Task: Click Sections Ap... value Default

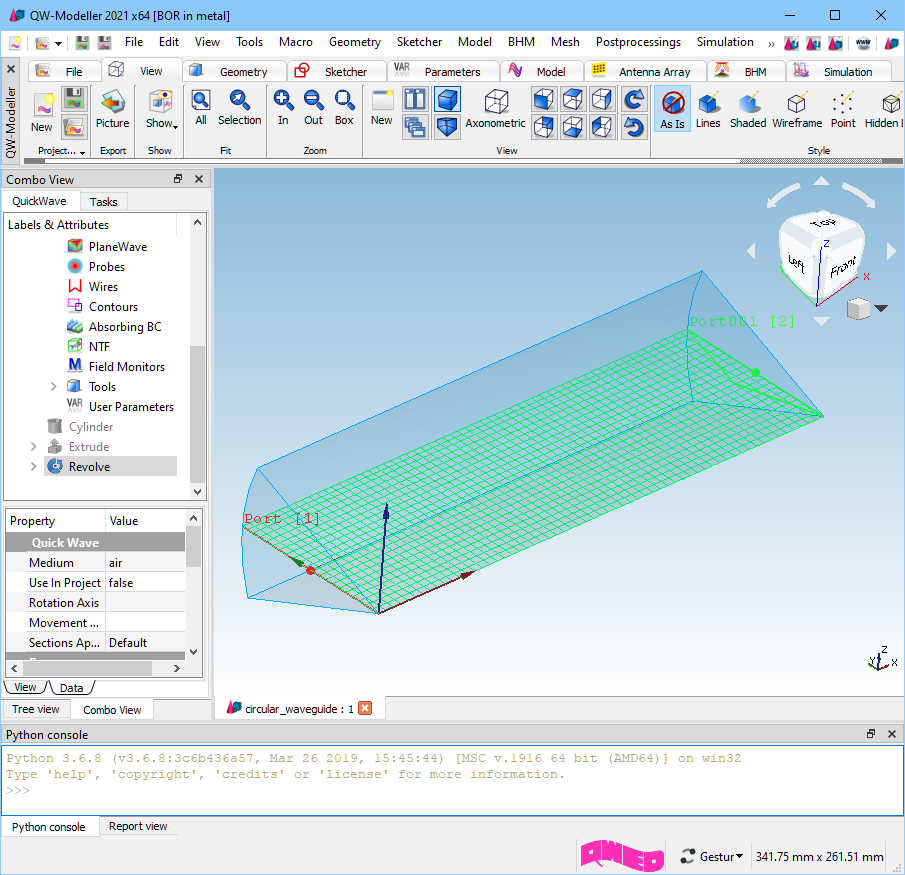Action: point(145,643)
